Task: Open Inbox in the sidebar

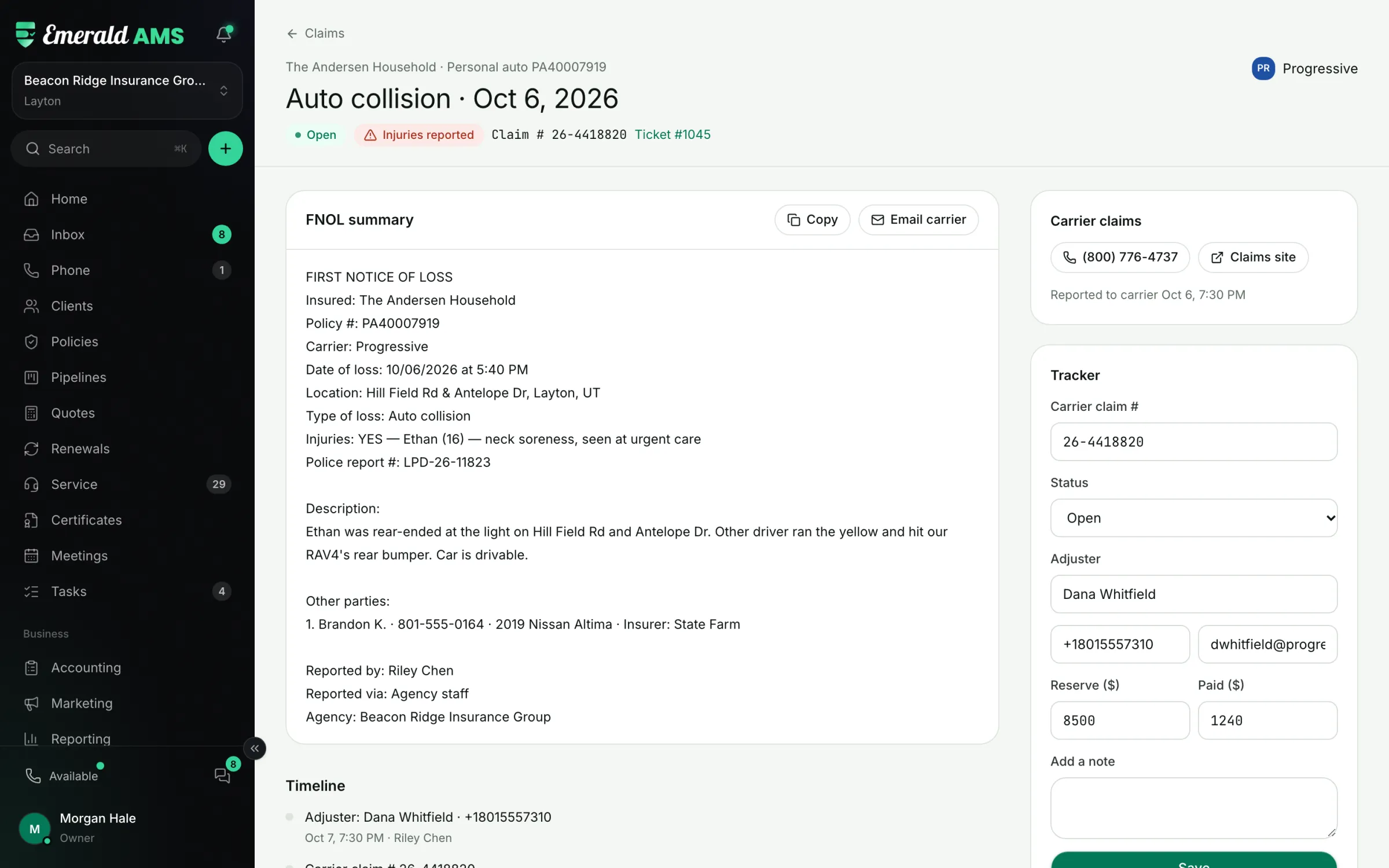Action: 127,234
